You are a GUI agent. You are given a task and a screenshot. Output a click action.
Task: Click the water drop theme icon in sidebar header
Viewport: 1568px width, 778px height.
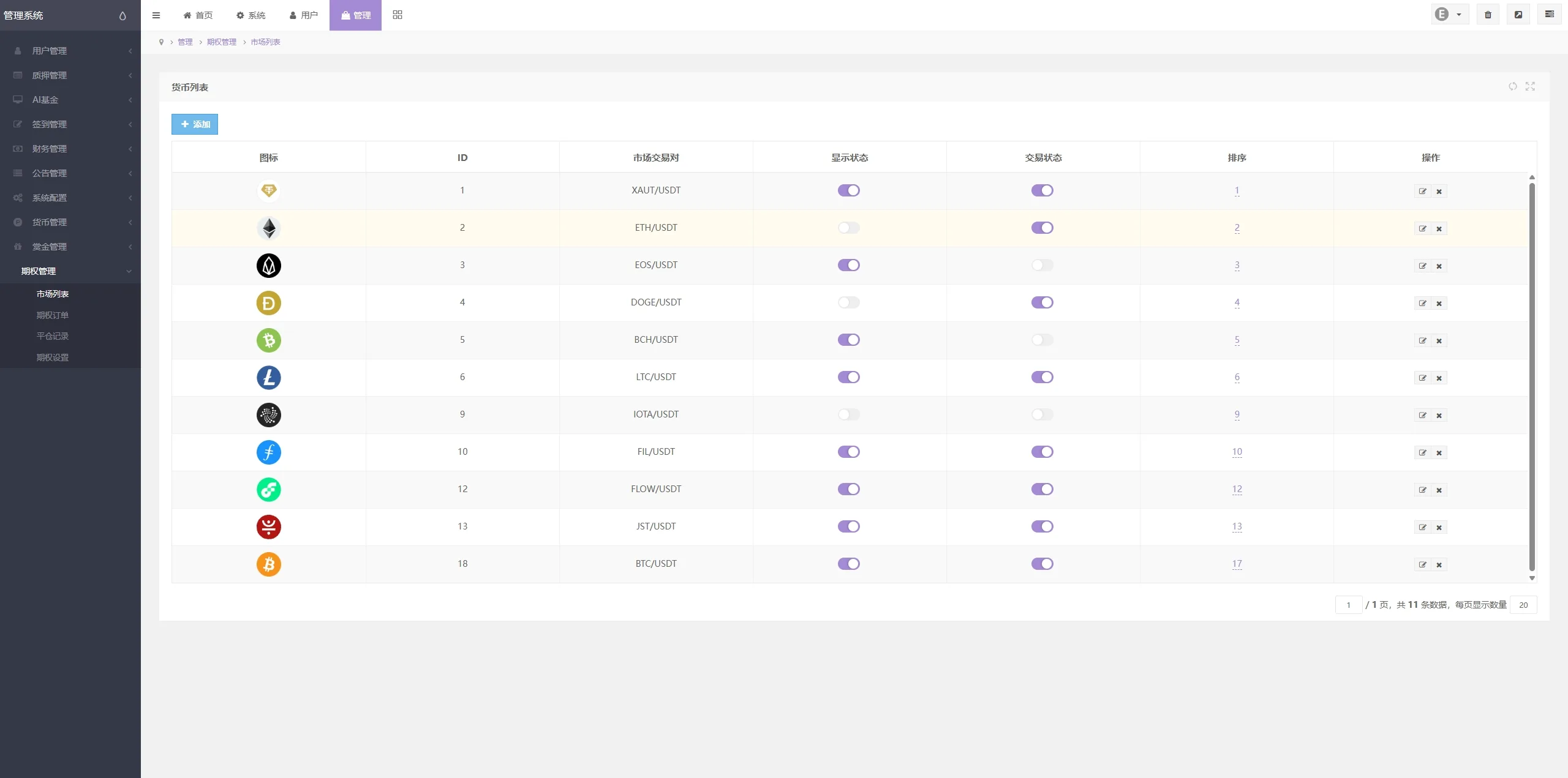123,16
